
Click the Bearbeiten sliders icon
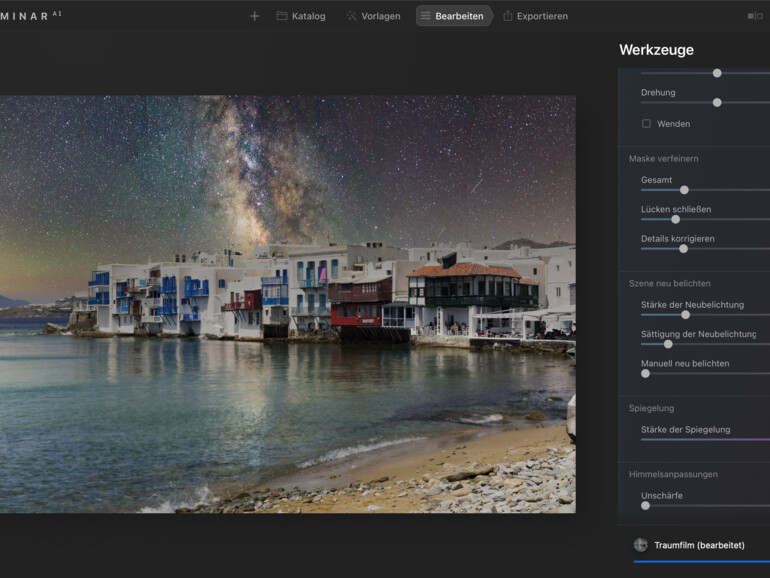(426, 16)
